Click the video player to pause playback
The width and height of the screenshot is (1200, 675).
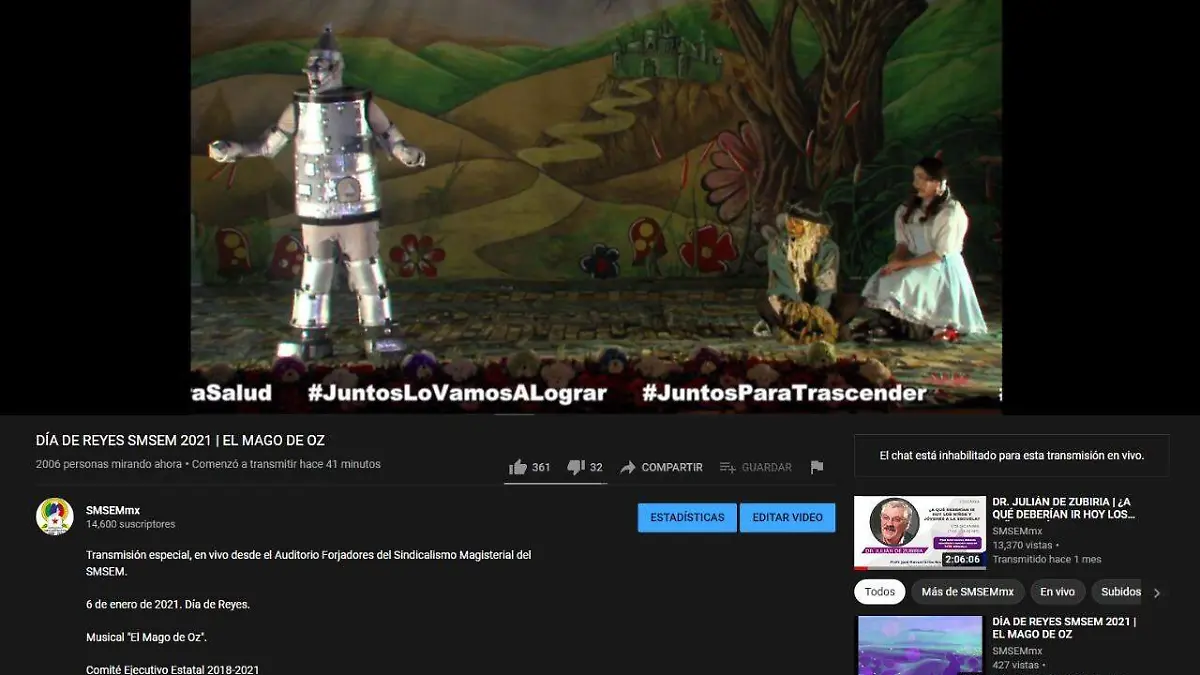point(596,200)
